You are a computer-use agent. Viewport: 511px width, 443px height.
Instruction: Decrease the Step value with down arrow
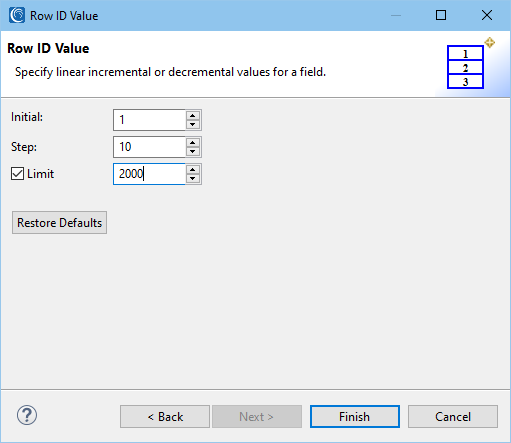pyautogui.click(x=193, y=151)
